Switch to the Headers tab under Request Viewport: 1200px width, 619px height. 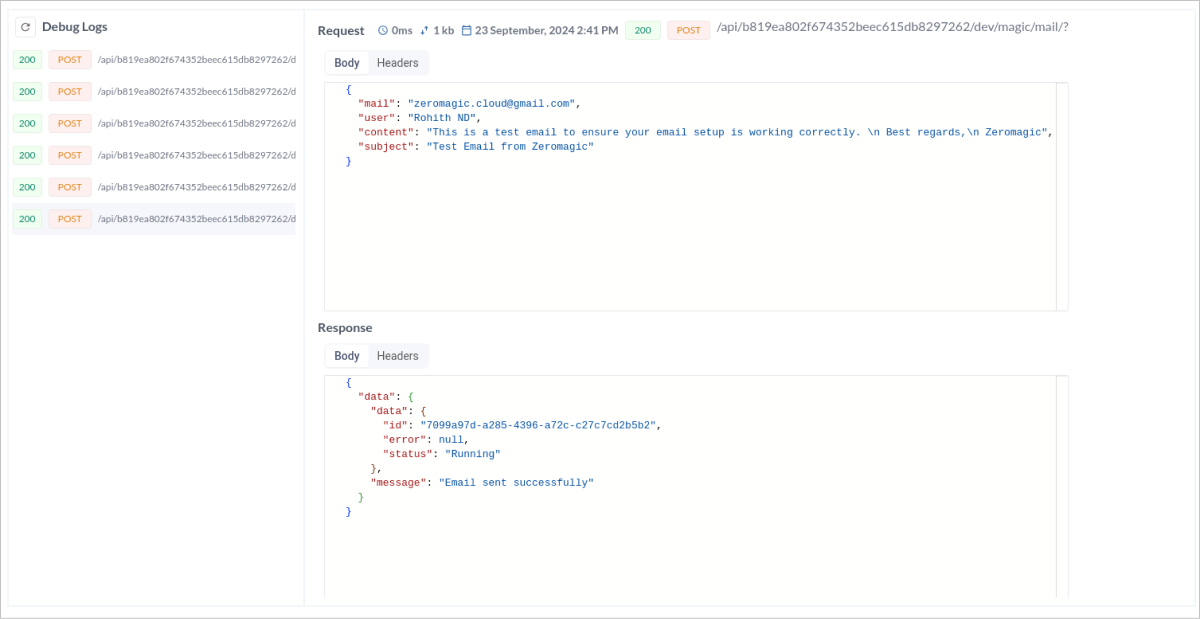coord(397,62)
